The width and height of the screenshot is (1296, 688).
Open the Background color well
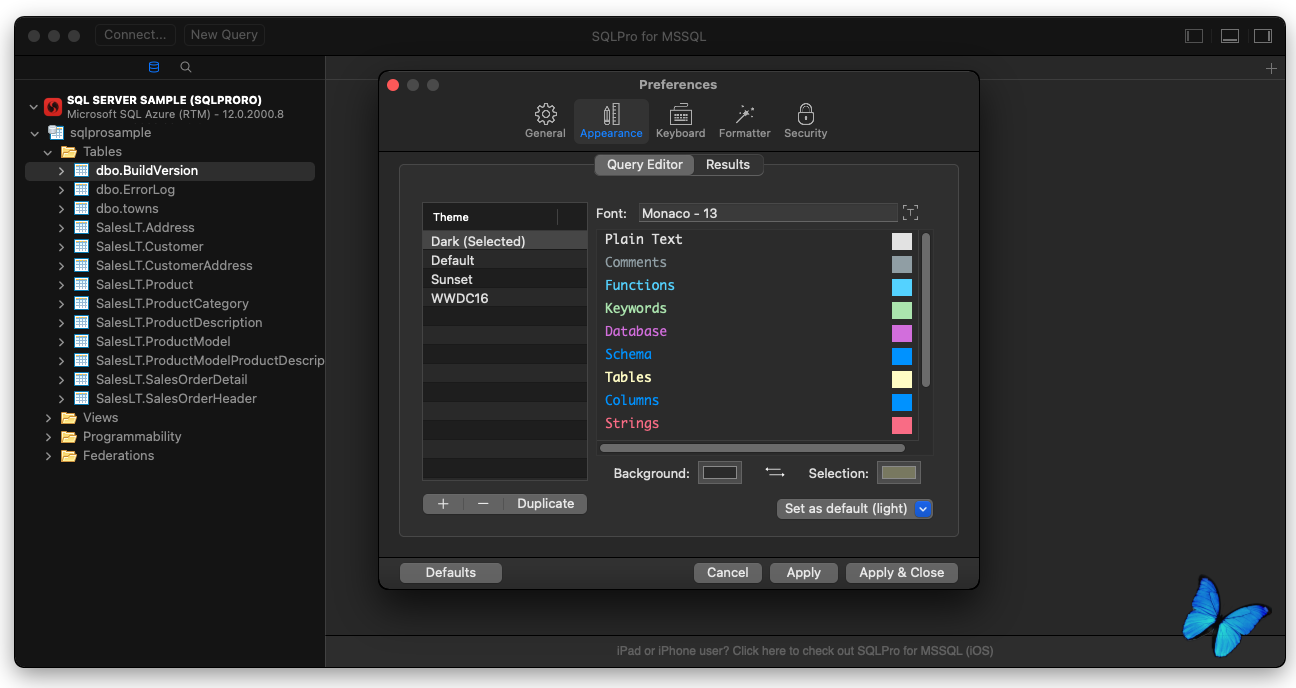(x=720, y=473)
